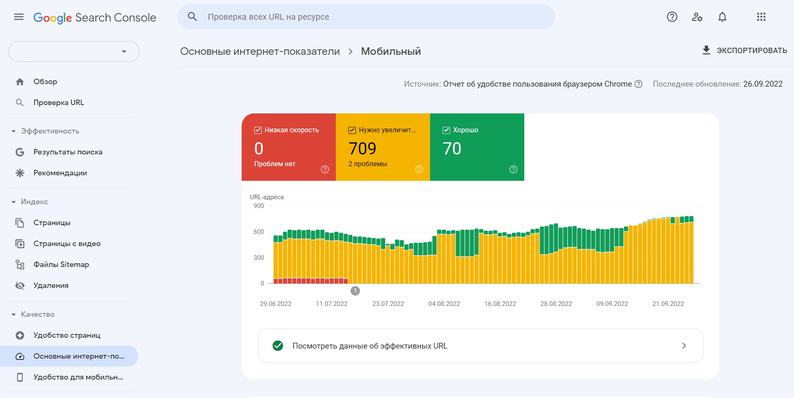Image resolution: width=794 pixels, height=398 pixels.
Task: Click the mobile usability phone icon
Action: click(20, 377)
